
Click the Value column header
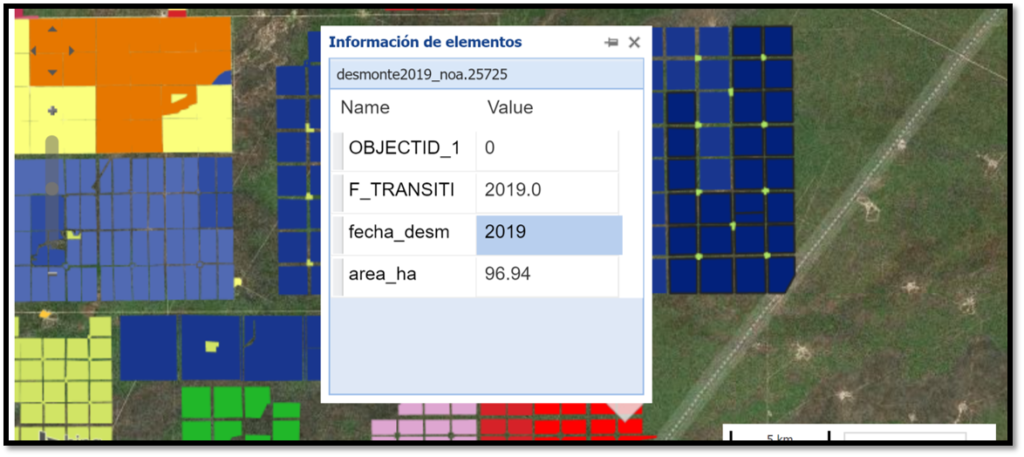[x=510, y=107]
